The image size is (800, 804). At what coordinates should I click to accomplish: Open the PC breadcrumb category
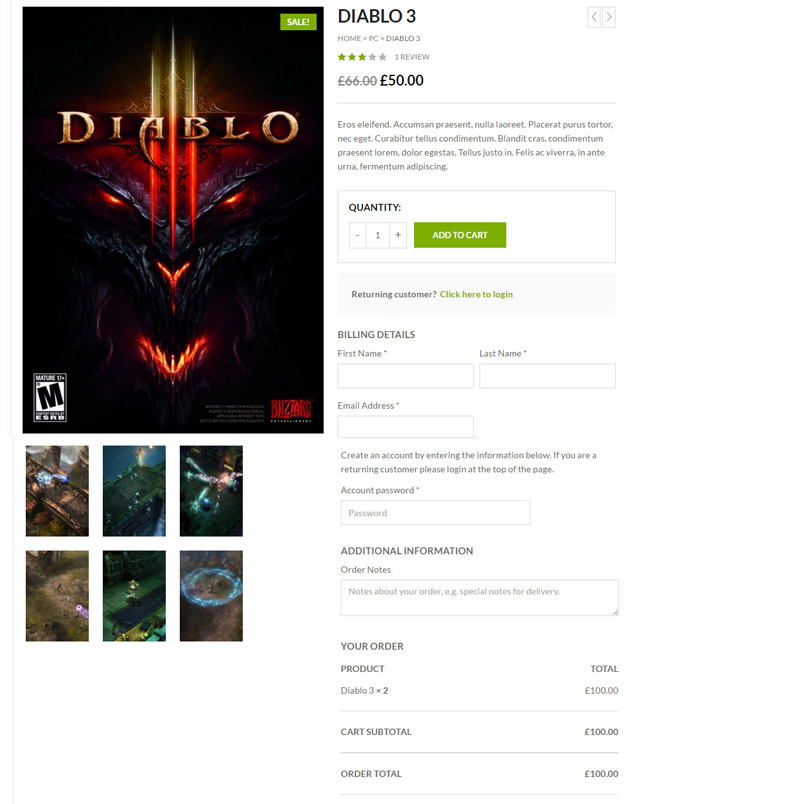tap(373, 38)
